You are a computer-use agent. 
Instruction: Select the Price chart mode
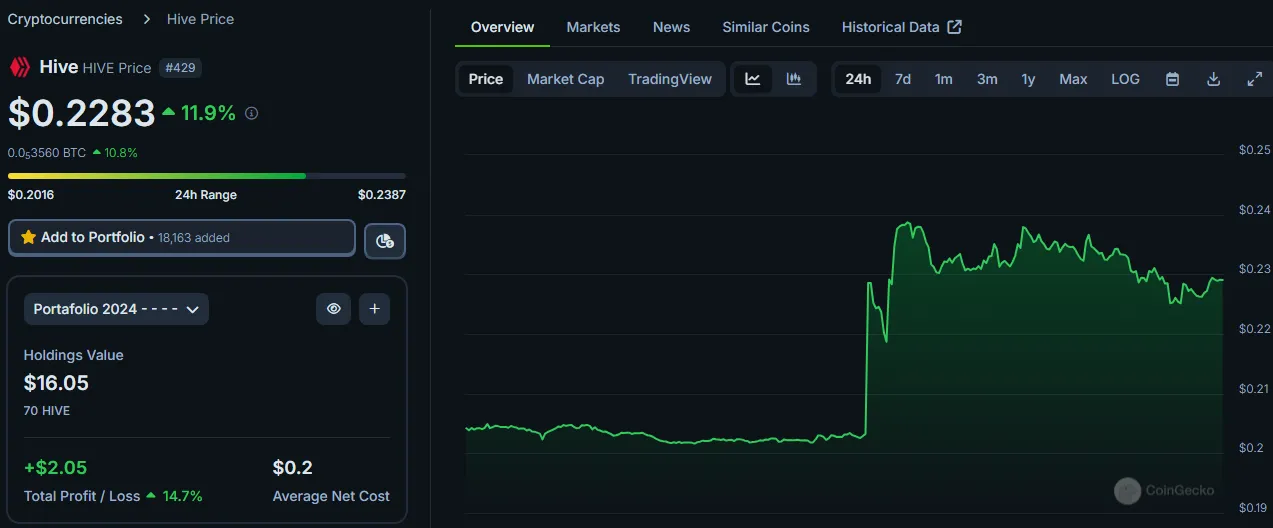[486, 79]
